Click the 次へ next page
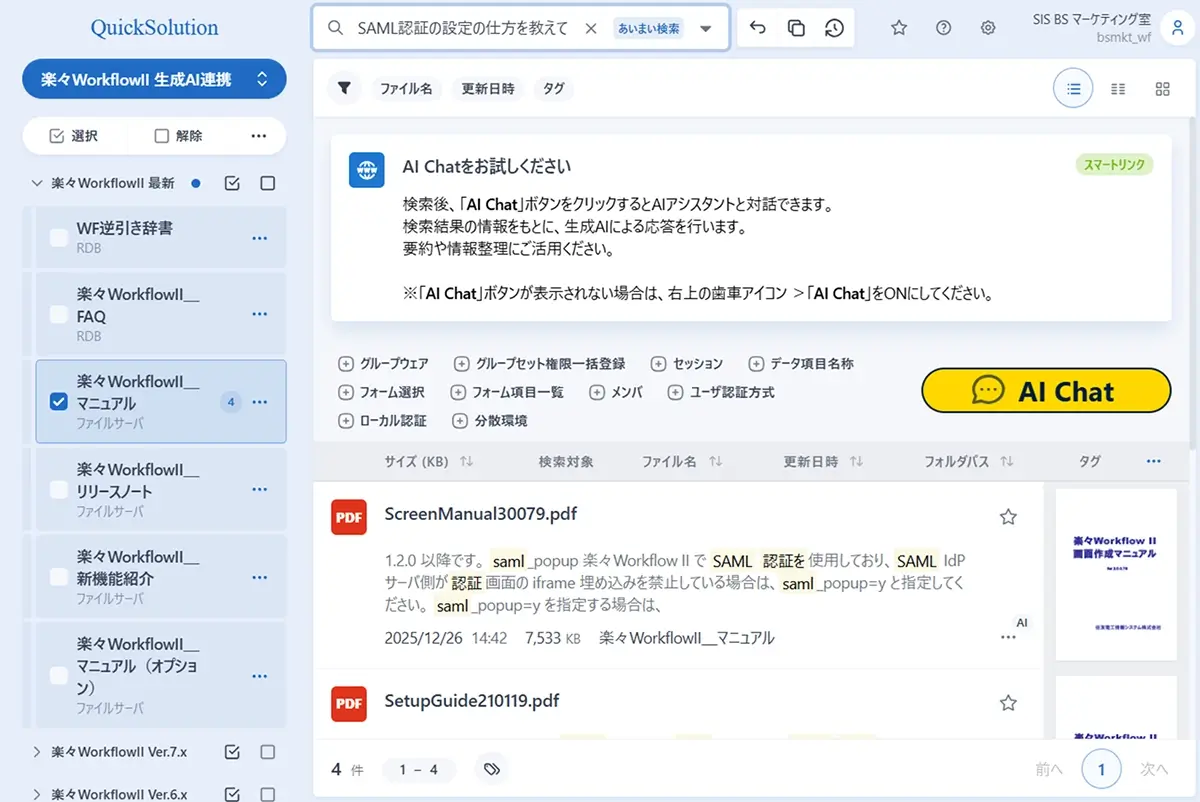Image resolution: width=1200 pixels, height=802 pixels. pos(1154,770)
